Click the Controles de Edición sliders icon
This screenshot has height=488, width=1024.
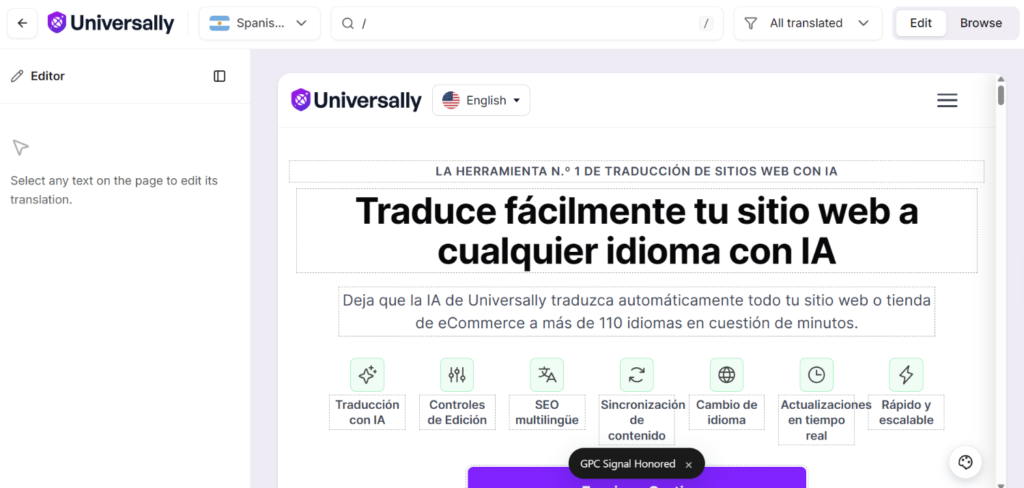(457, 375)
